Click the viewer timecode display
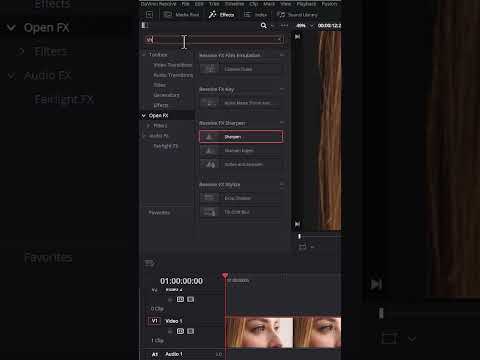Image resolution: width=480 pixels, height=360 pixels. 329,26
